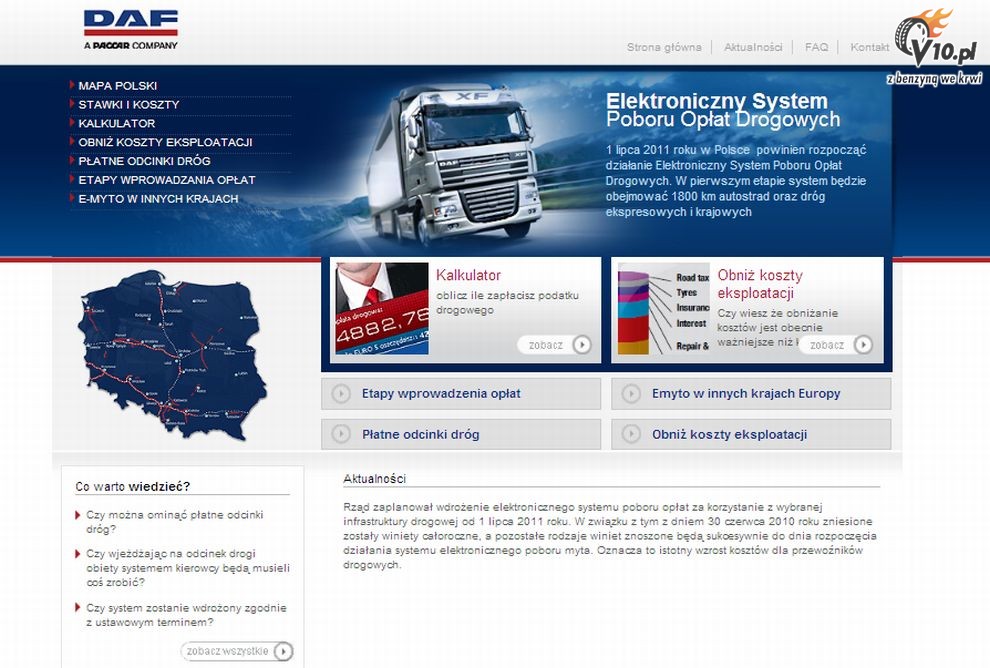Open E-MYTO W INNYCH KRAJACH menu item
This screenshot has width=990, height=668.
158,199
